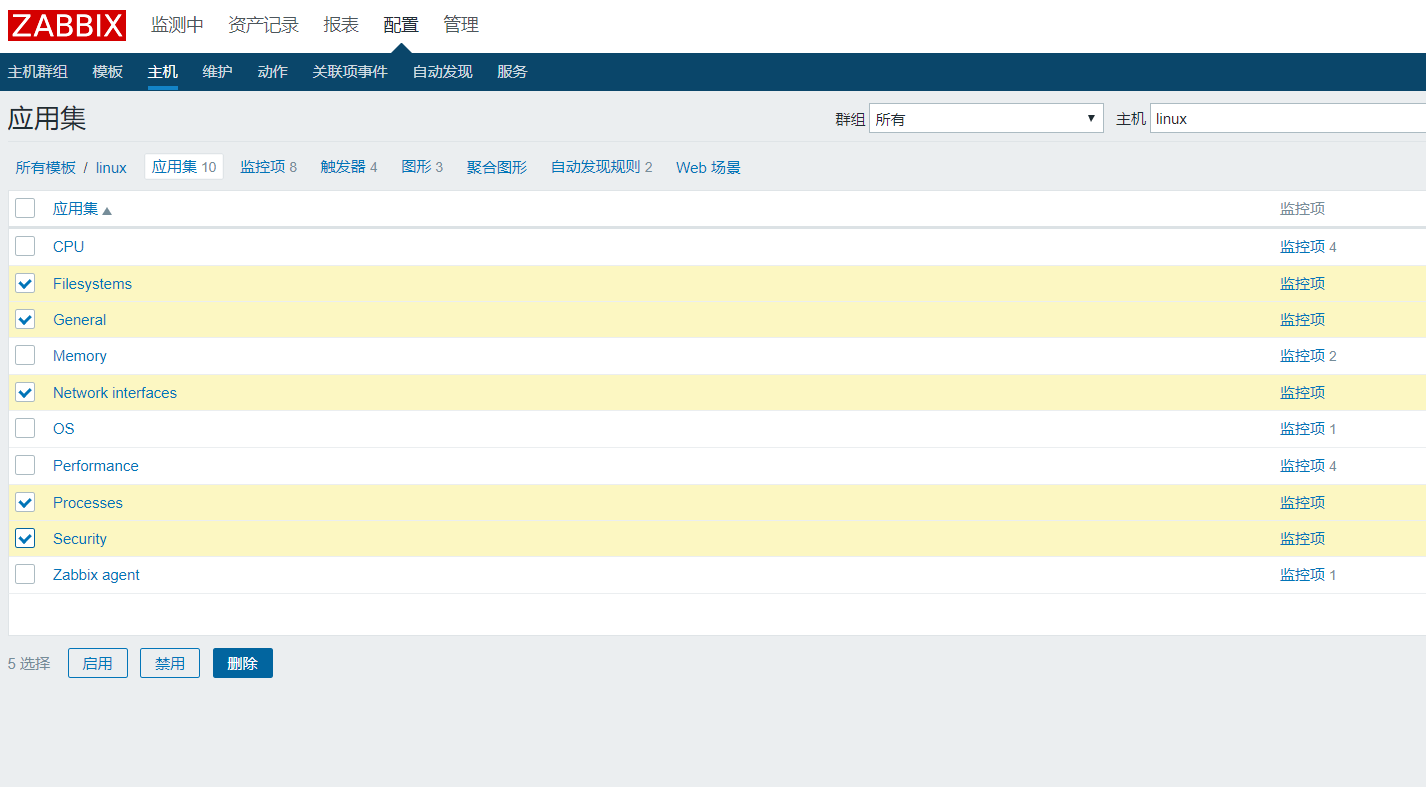Open 监控项 link in the Filesystems row
The image size is (1426, 787).
[1302, 283]
